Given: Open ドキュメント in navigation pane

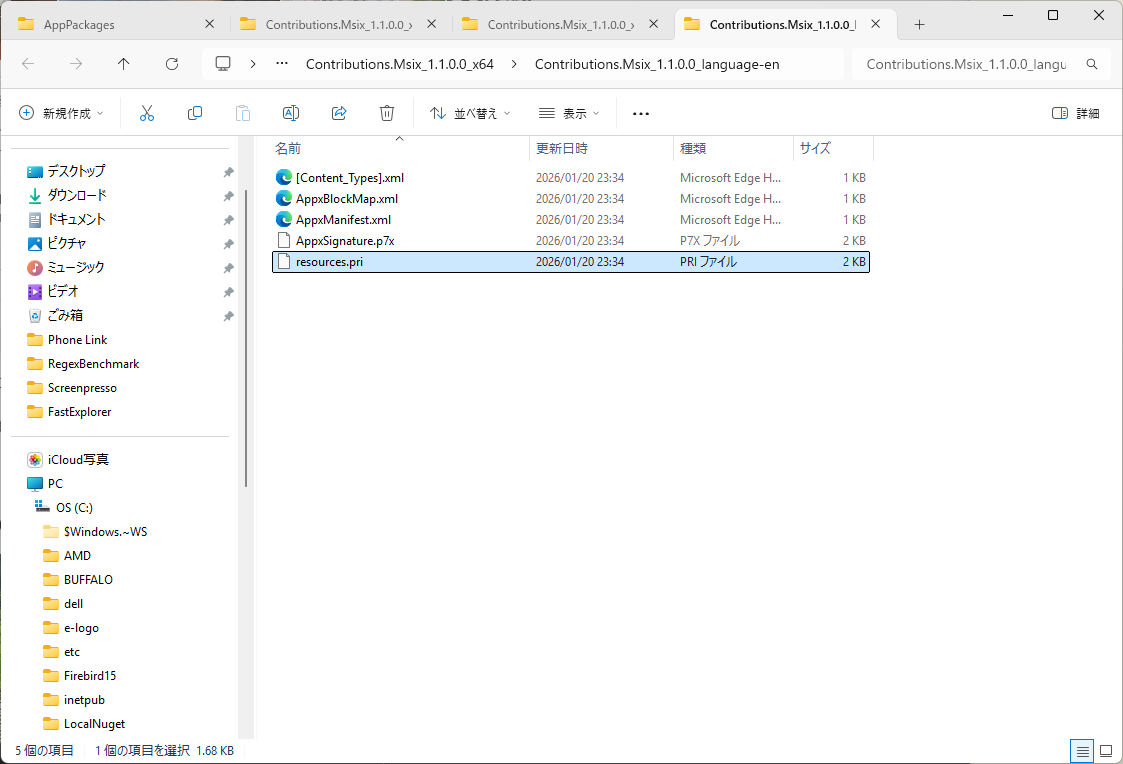Looking at the screenshot, I should point(76,219).
